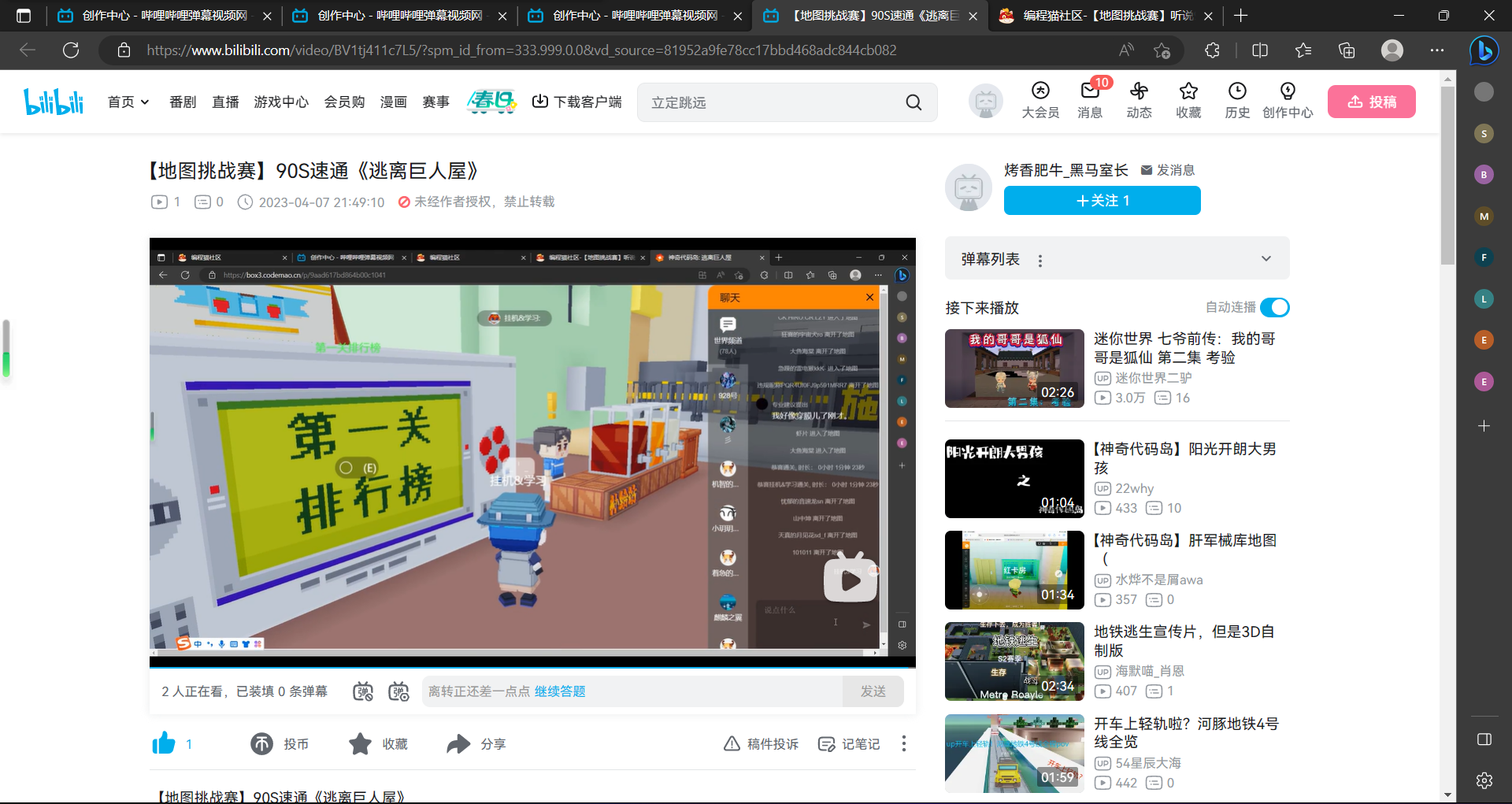Open thumbnail for 阳光开朗大男孩 video
1512x804 pixels.
click(1014, 479)
